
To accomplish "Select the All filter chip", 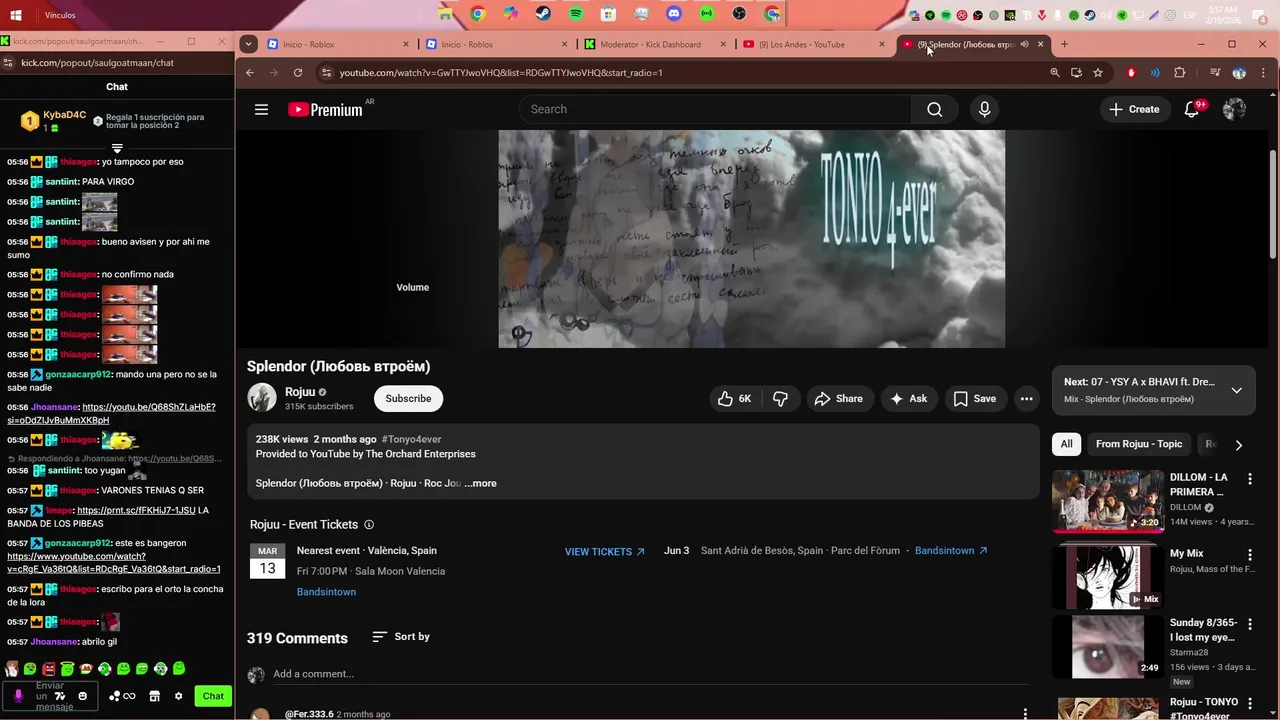I will pos(1066,444).
